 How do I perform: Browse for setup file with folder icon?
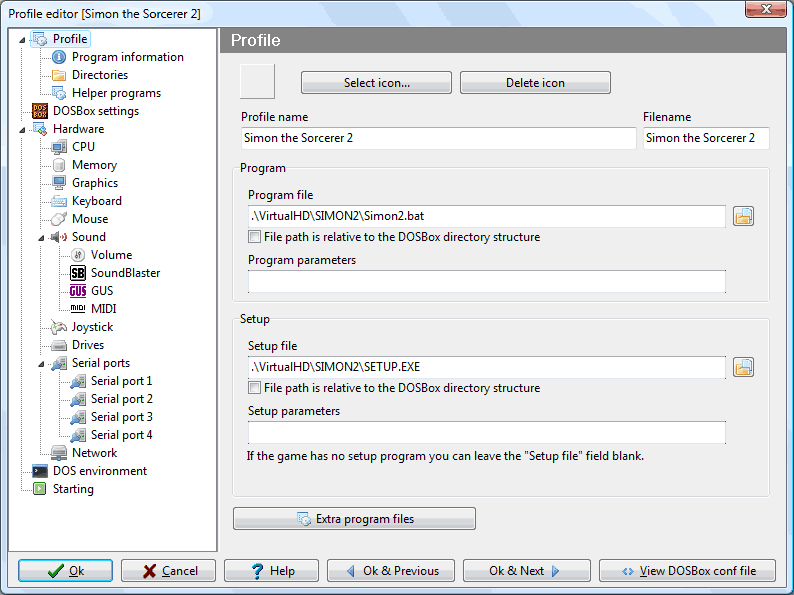coord(743,367)
